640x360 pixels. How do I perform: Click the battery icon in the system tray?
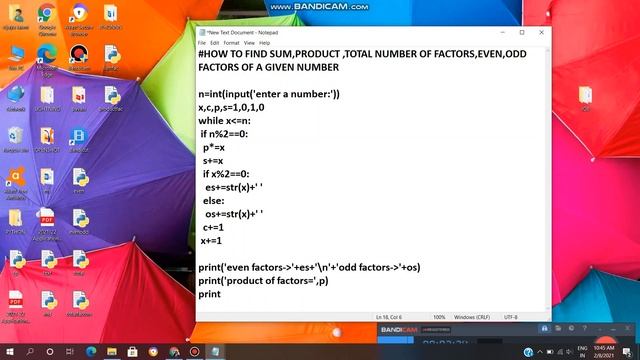coord(550,352)
